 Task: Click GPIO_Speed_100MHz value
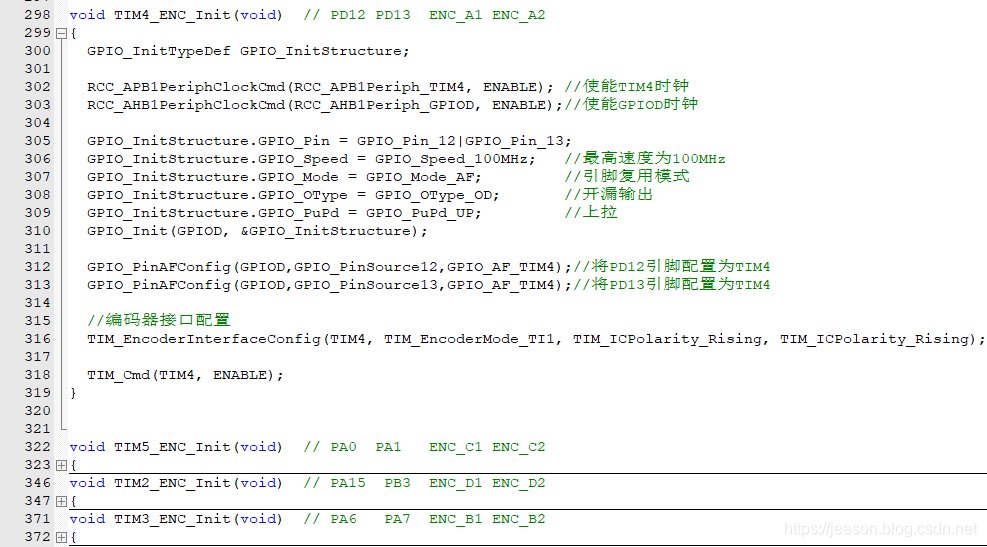point(451,159)
